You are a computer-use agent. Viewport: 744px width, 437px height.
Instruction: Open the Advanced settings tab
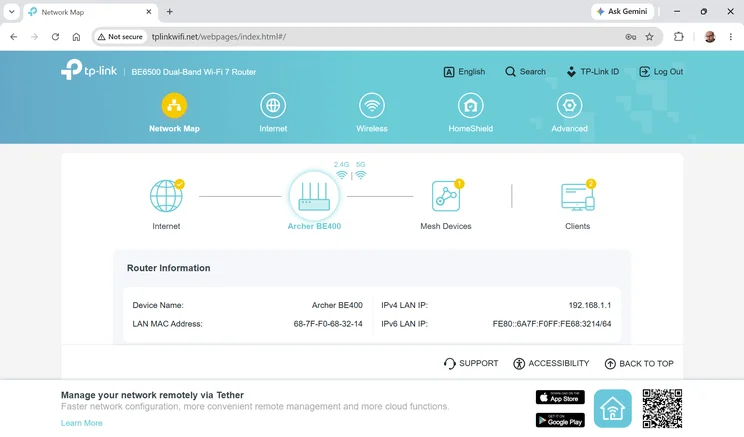pos(569,113)
